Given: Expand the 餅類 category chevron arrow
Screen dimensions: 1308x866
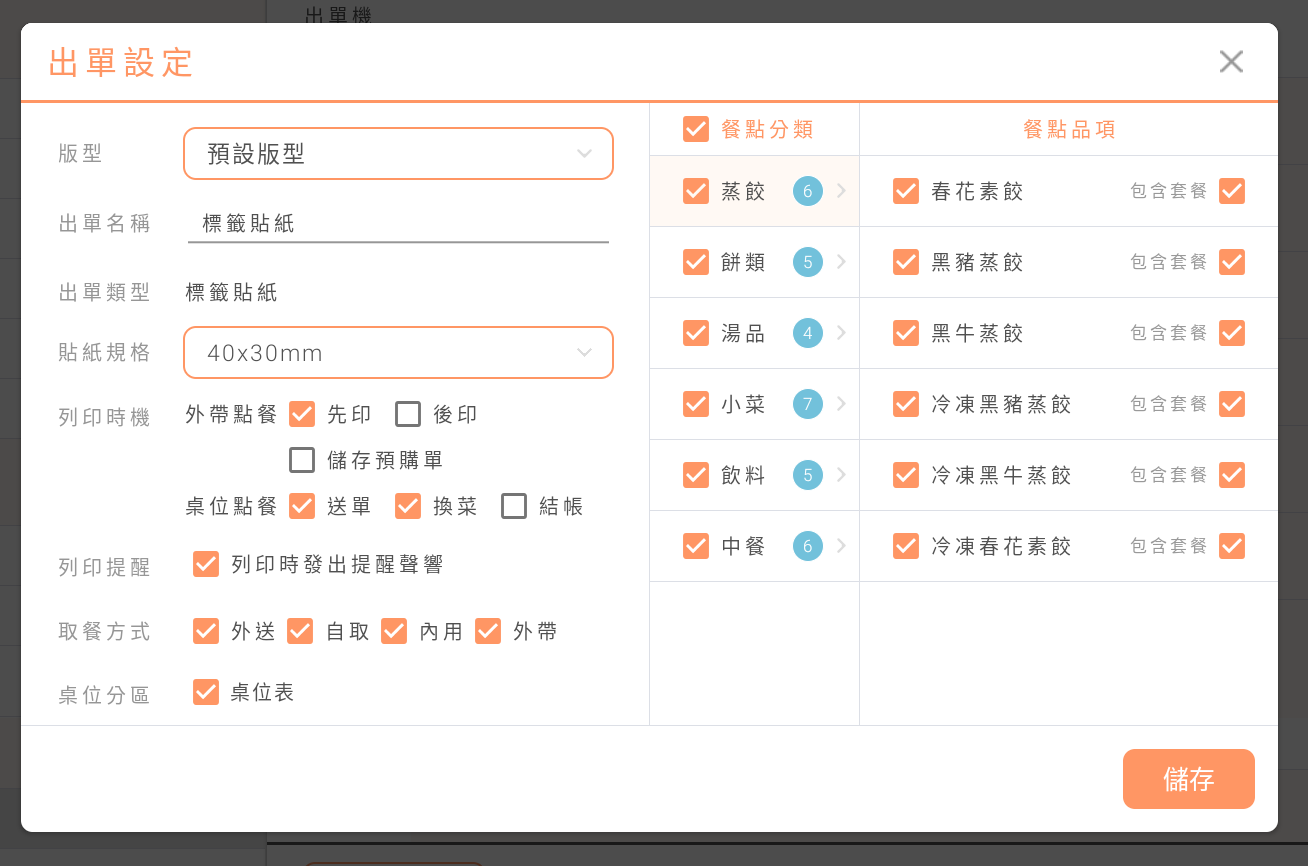Looking at the screenshot, I should pos(841,262).
